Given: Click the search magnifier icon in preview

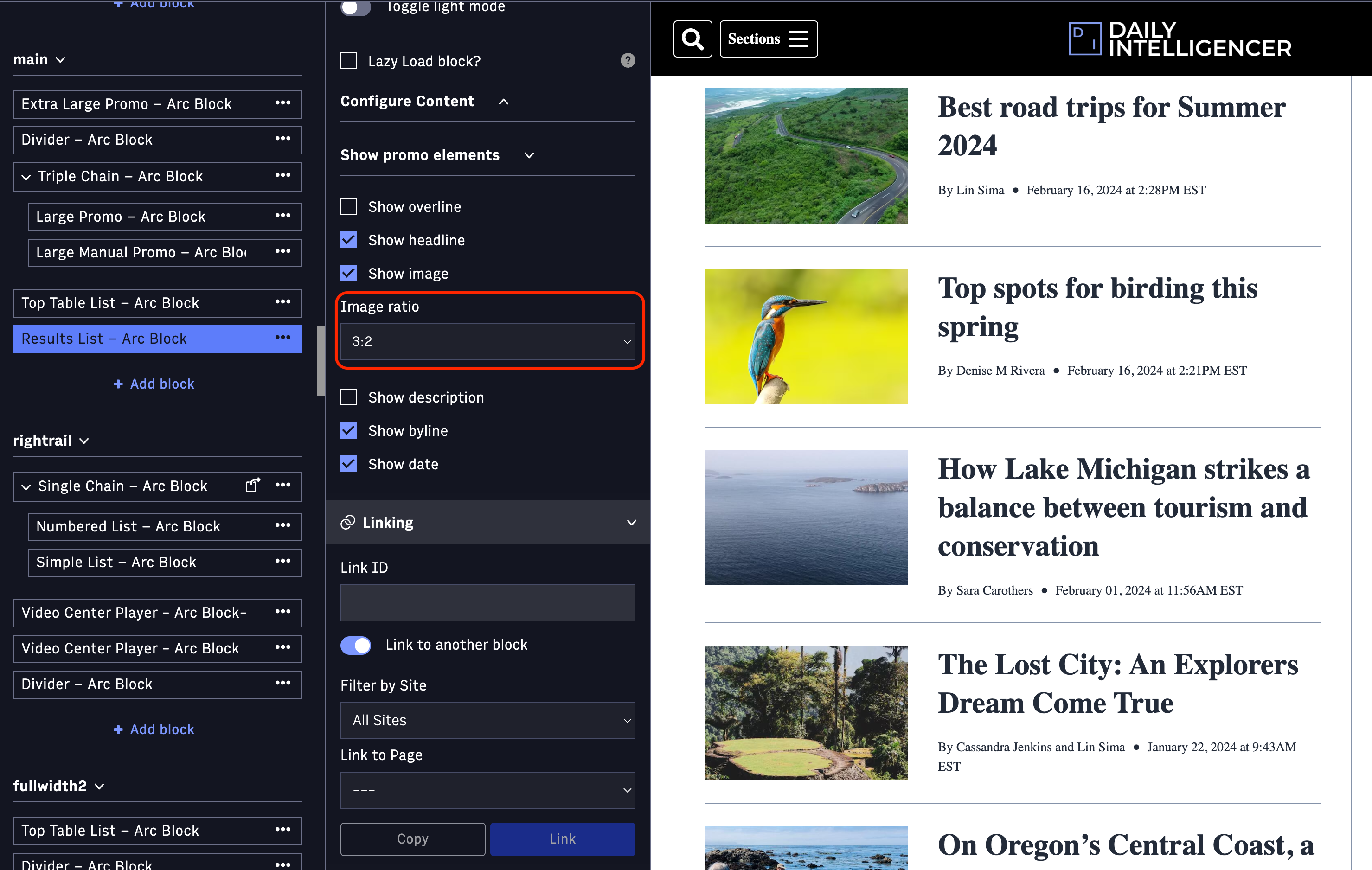Looking at the screenshot, I should tap(692, 39).
